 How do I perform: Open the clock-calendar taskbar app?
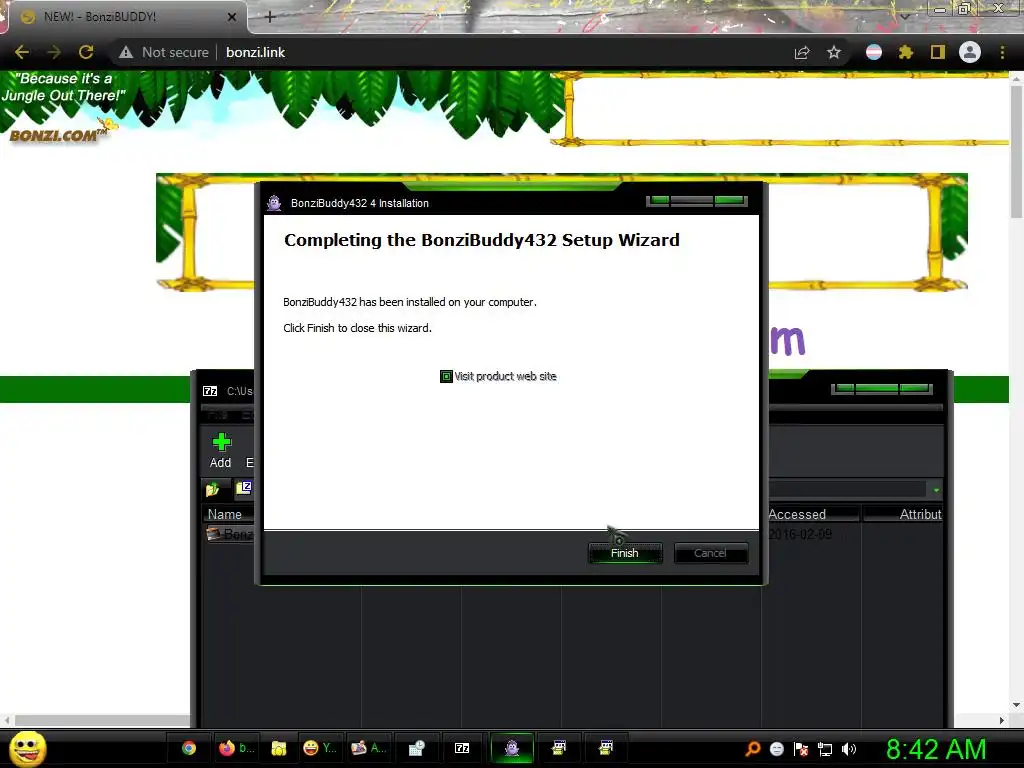[417, 748]
